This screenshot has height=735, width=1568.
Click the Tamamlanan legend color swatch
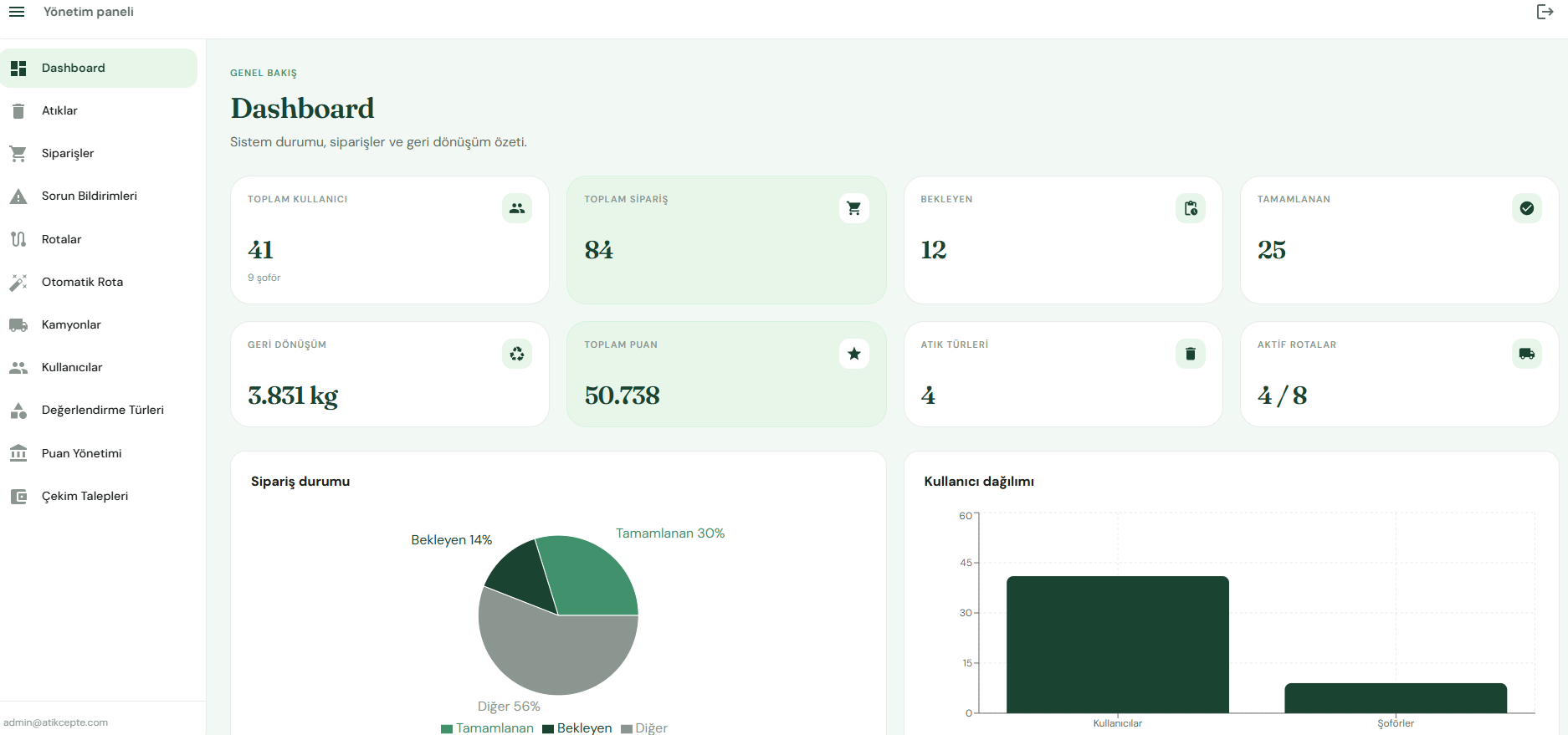(447, 729)
